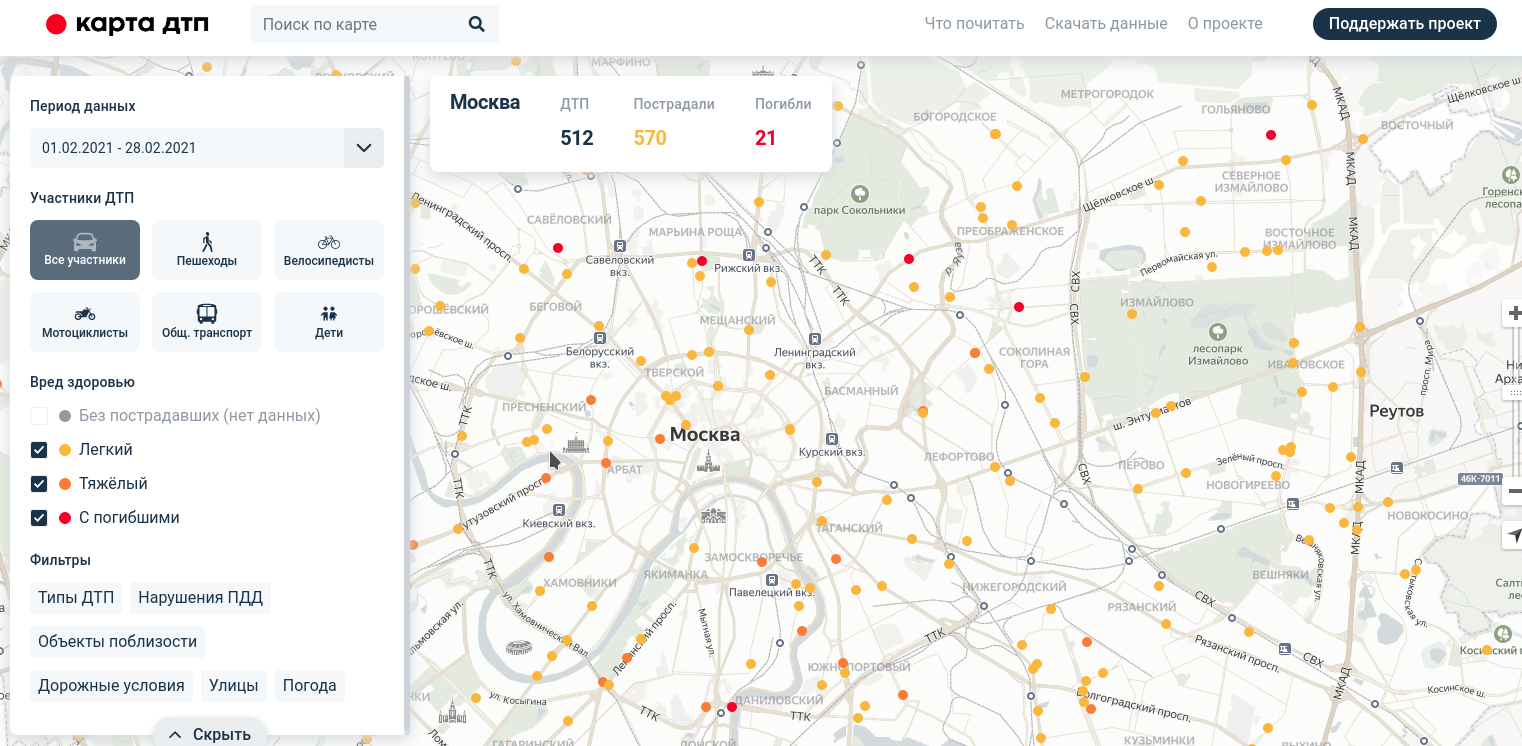Click the Курский вкз. station icon

tap(831, 437)
